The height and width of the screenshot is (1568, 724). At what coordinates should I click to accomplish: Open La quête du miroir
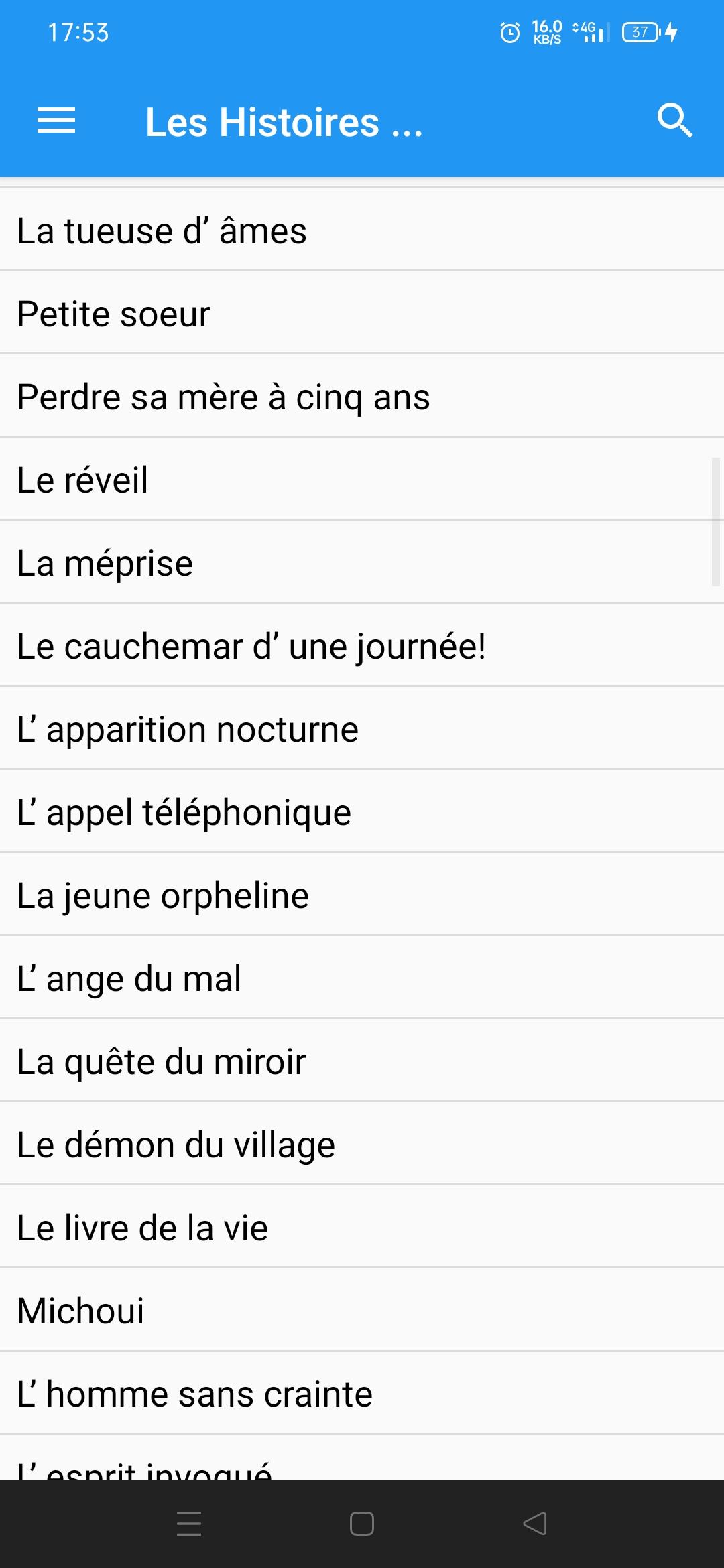(x=362, y=1061)
